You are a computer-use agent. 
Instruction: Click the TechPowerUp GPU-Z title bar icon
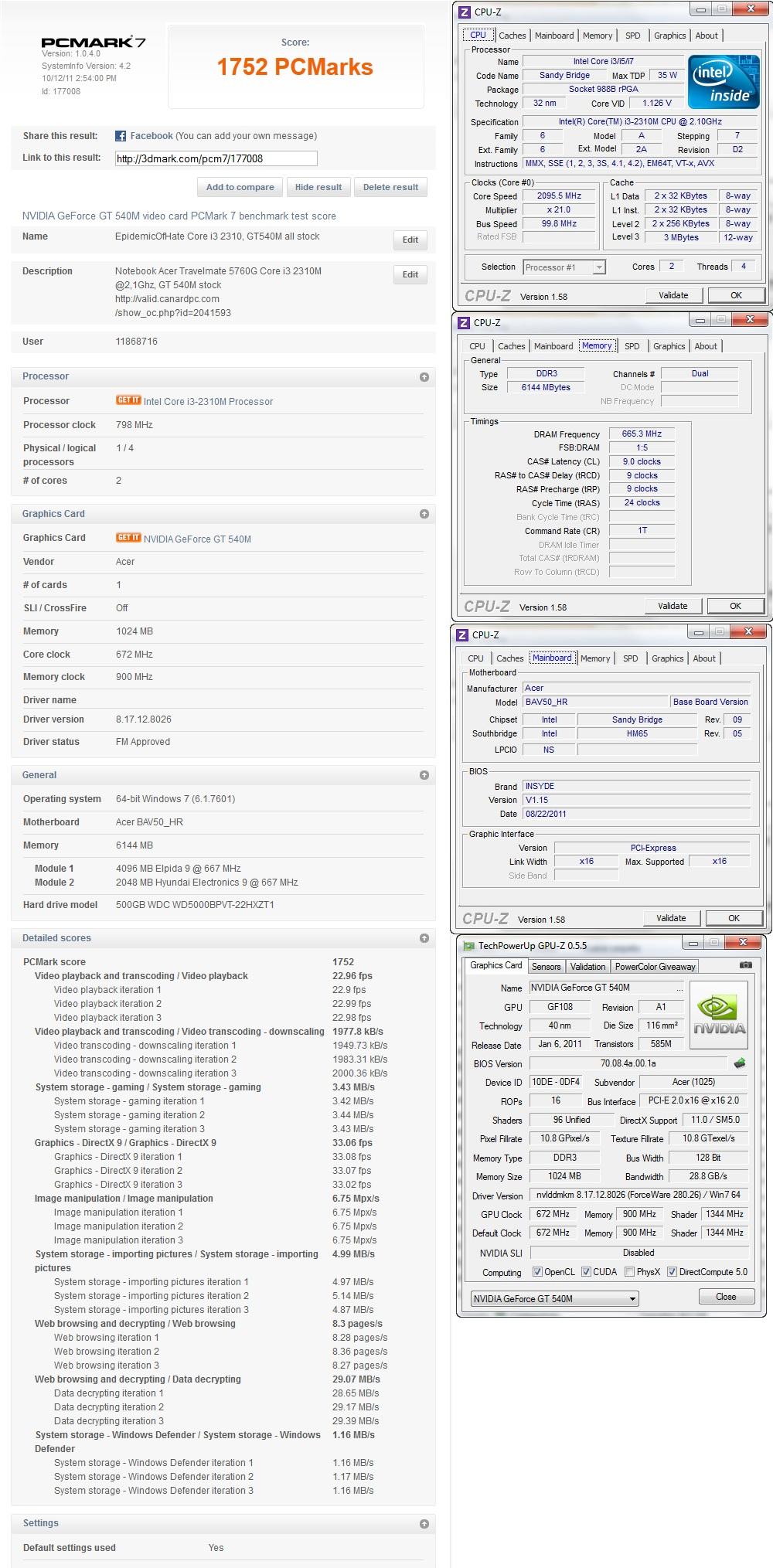tap(468, 945)
